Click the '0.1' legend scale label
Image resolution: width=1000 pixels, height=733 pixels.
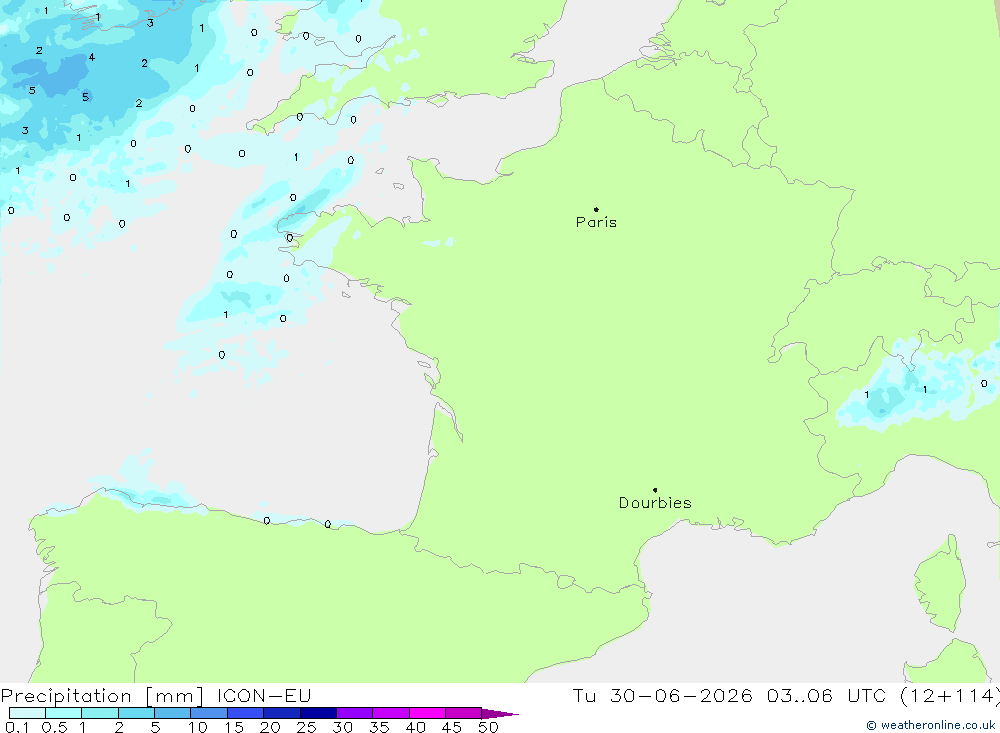(x=17, y=727)
